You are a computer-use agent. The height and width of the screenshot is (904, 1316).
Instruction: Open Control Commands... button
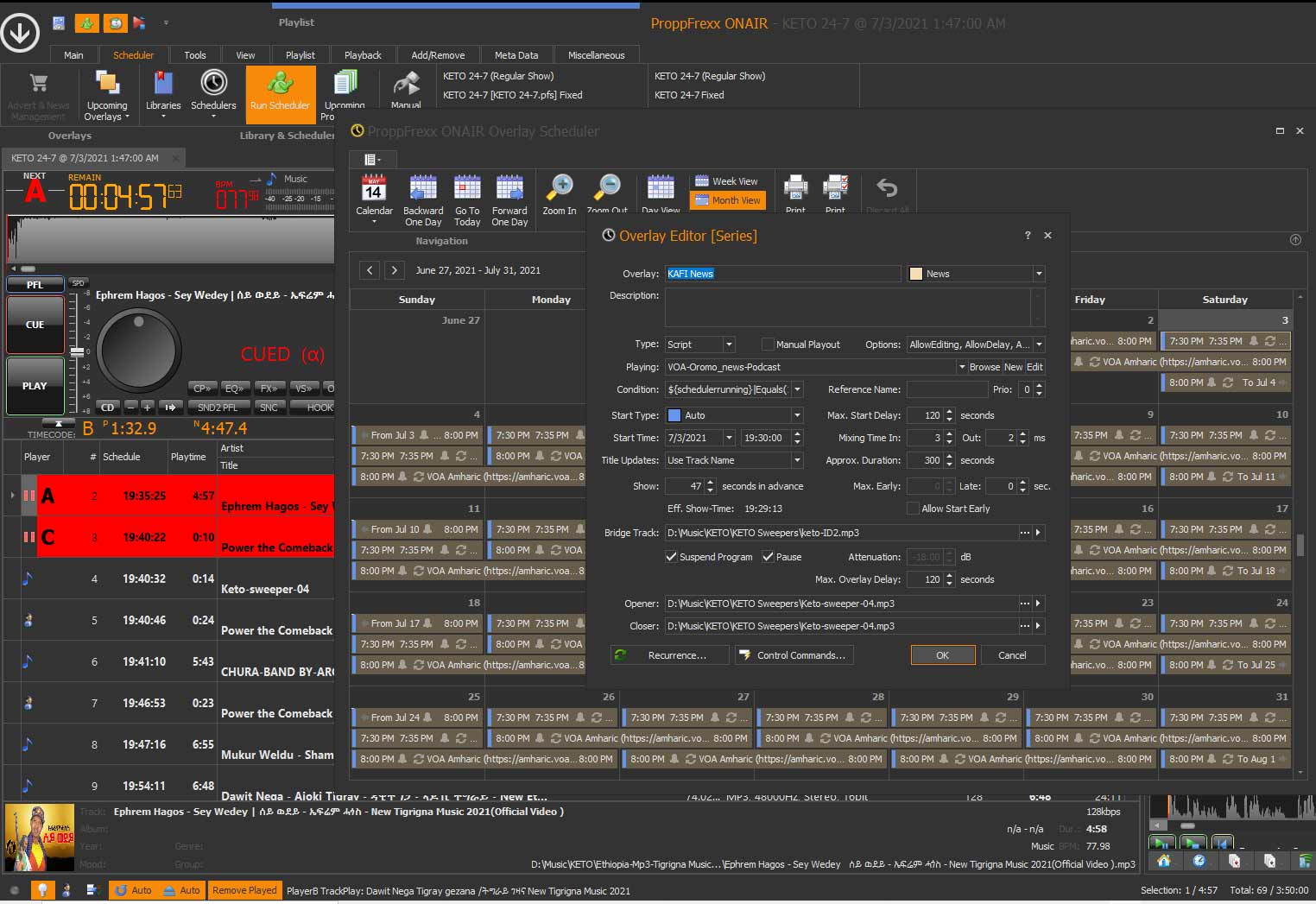[794, 655]
